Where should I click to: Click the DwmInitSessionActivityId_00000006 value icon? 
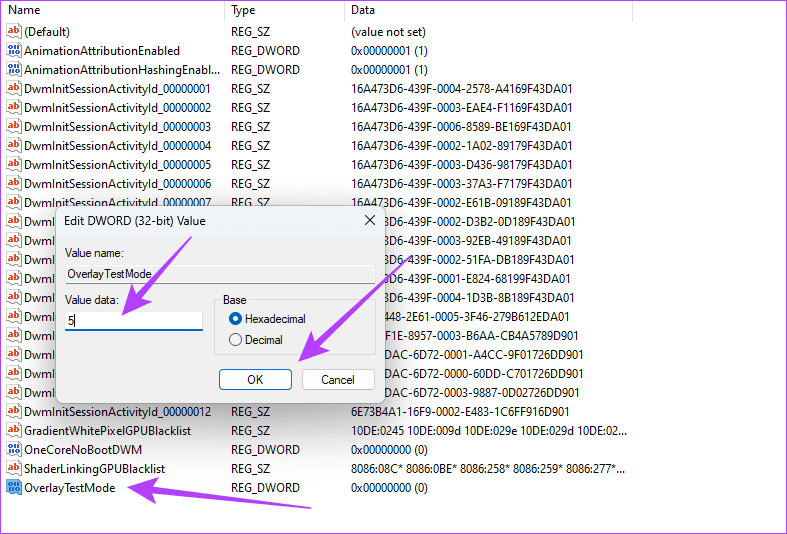[x=14, y=183]
